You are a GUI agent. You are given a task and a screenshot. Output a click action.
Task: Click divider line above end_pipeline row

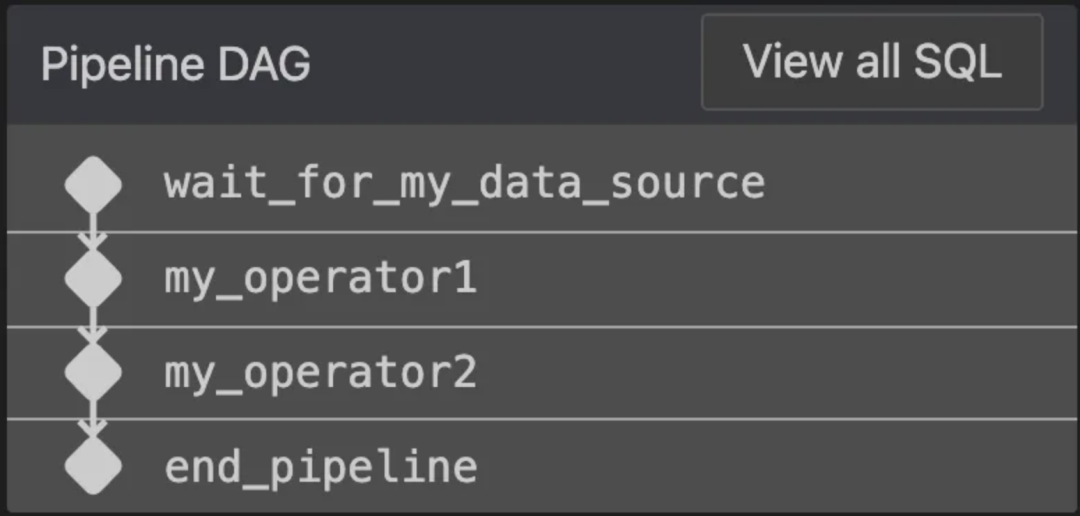click(600, 419)
